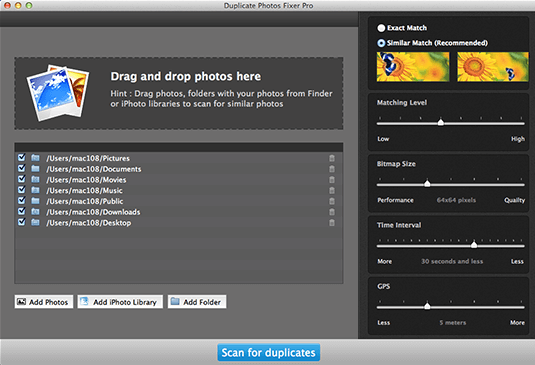Click the trash icon beside /Users/mac108/Downloads
Screen dimensions: 535x365
click(332, 212)
